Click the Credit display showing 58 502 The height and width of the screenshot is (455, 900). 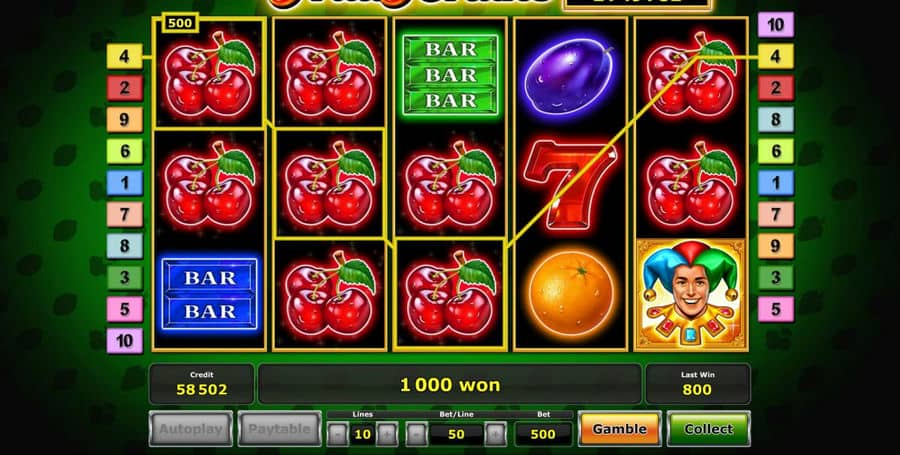click(201, 383)
